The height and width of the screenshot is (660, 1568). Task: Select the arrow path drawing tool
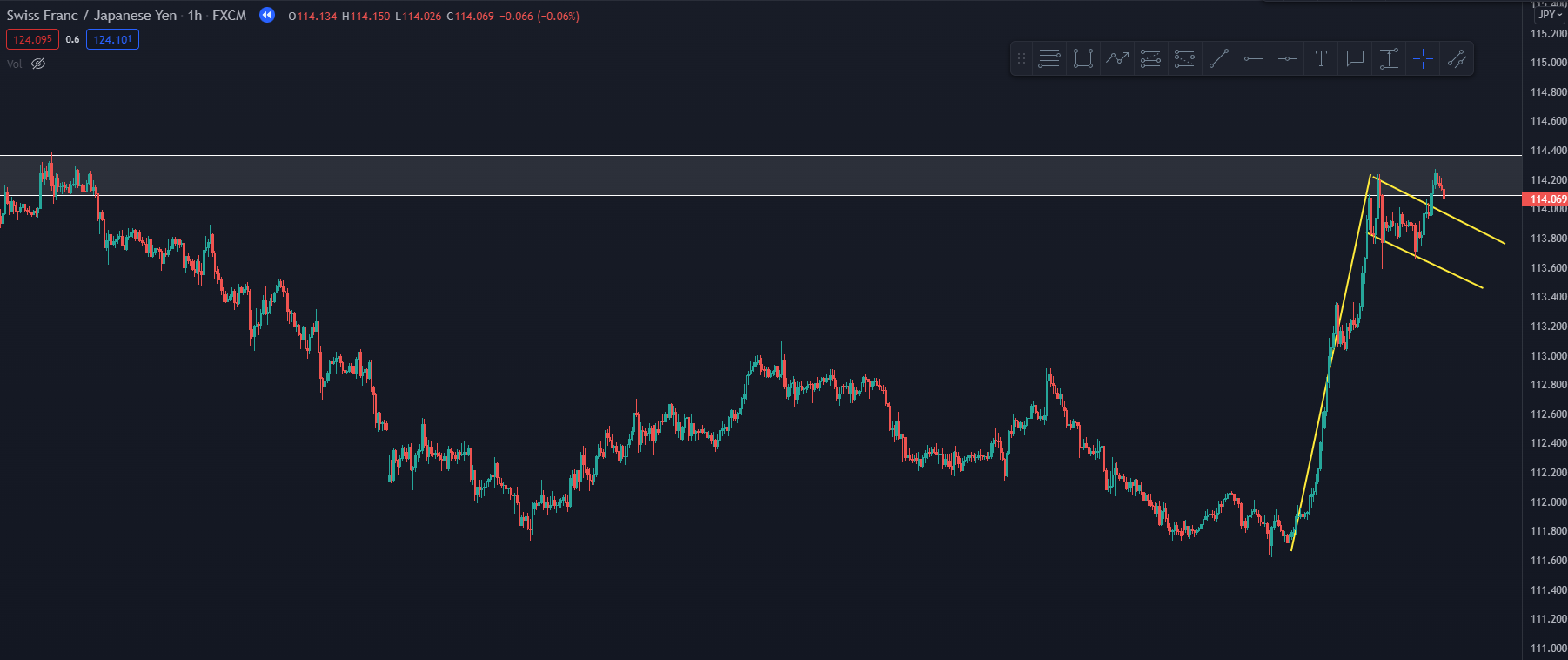(x=1116, y=59)
